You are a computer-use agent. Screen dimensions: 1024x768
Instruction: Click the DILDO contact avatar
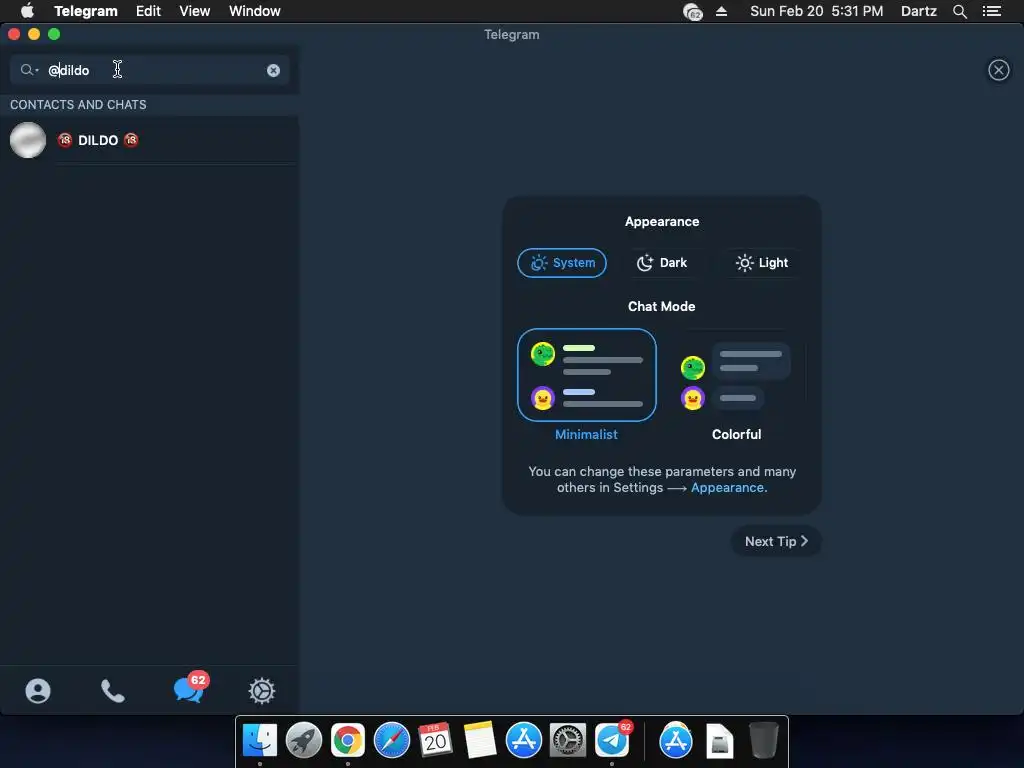(28, 140)
